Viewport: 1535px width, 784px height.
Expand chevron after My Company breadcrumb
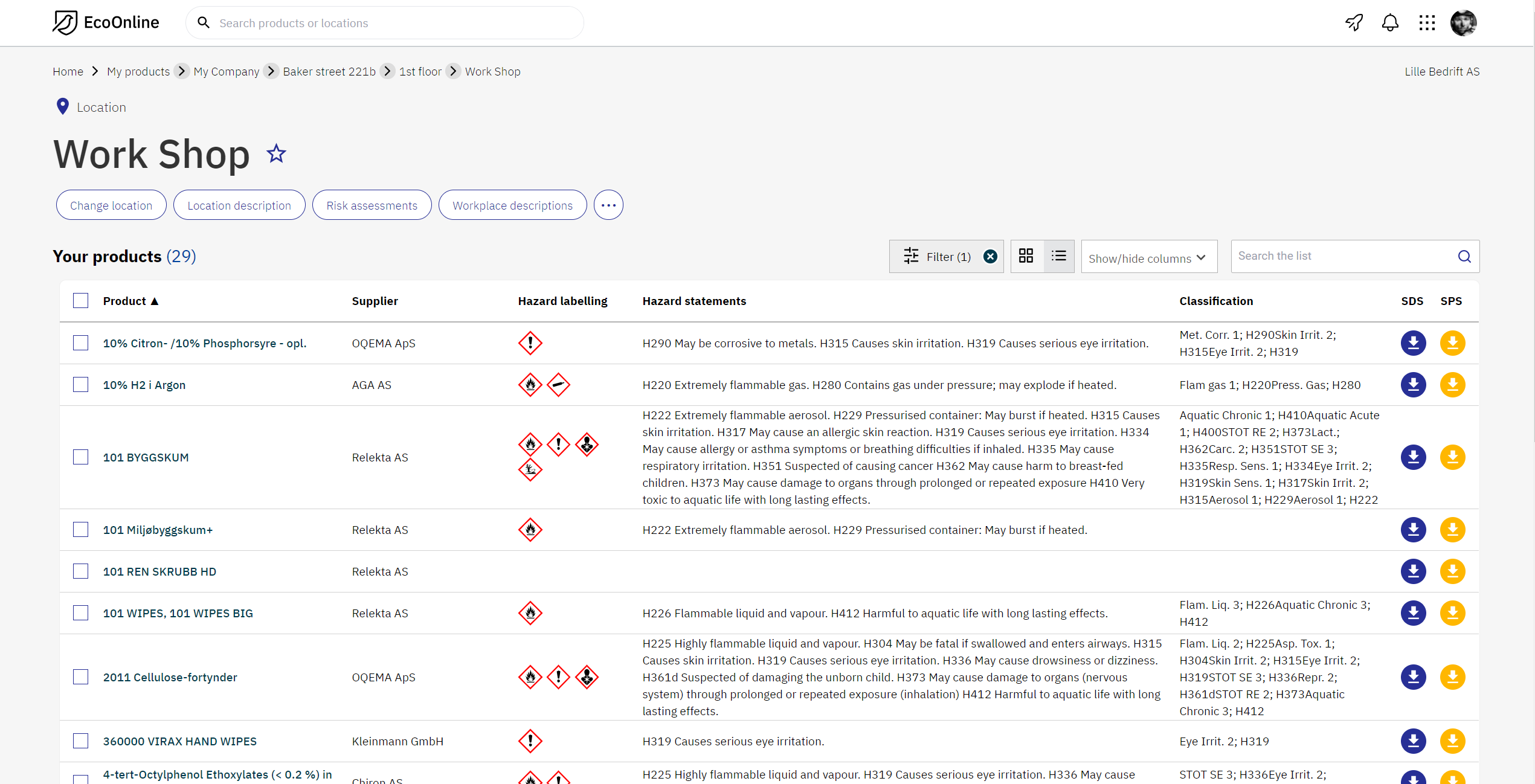click(x=271, y=71)
